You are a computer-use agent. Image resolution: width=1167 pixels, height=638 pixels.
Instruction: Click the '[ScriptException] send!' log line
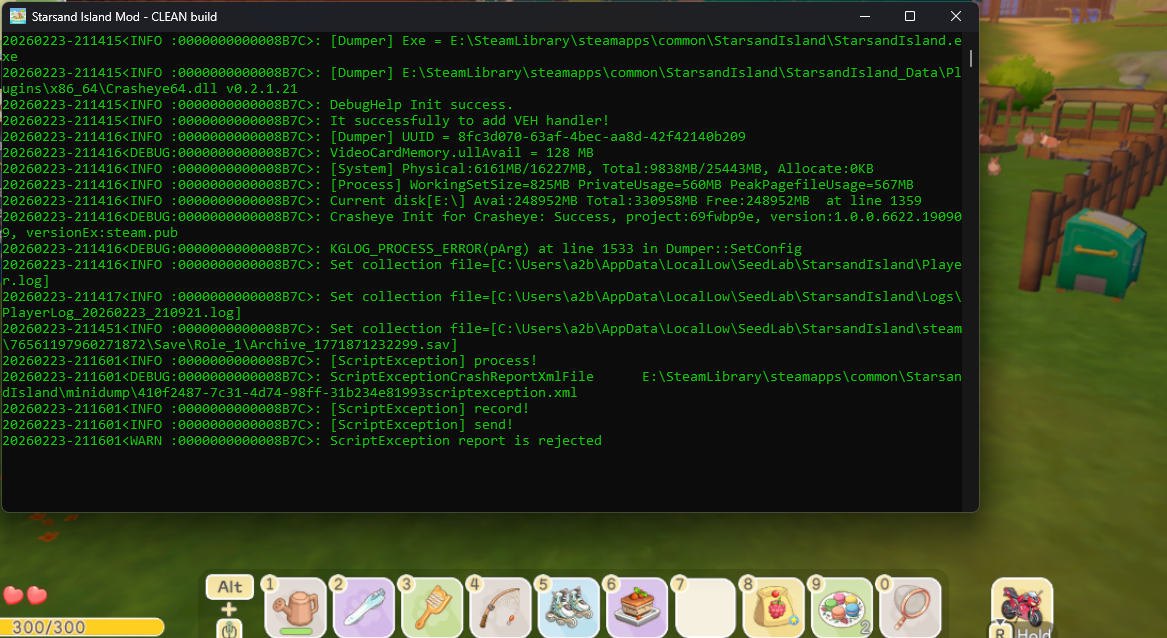(x=258, y=424)
